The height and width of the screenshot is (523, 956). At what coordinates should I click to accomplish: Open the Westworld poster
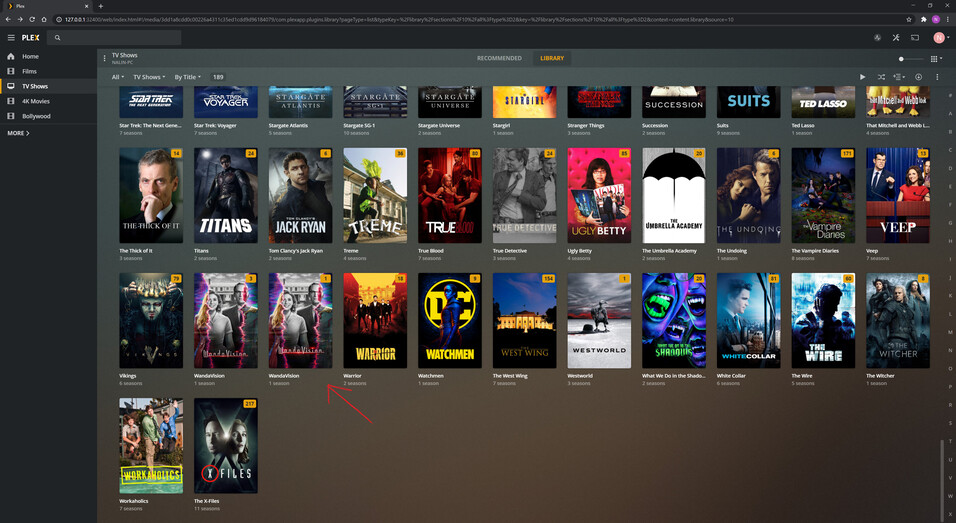coord(599,321)
